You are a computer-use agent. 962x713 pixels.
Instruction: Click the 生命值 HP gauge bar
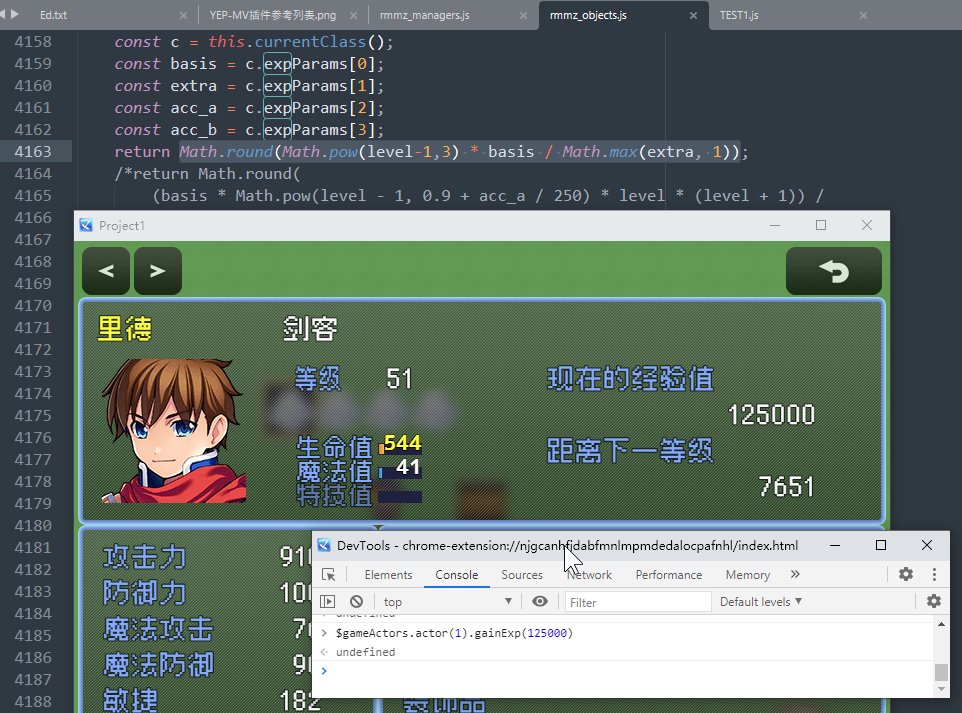click(x=400, y=448)
